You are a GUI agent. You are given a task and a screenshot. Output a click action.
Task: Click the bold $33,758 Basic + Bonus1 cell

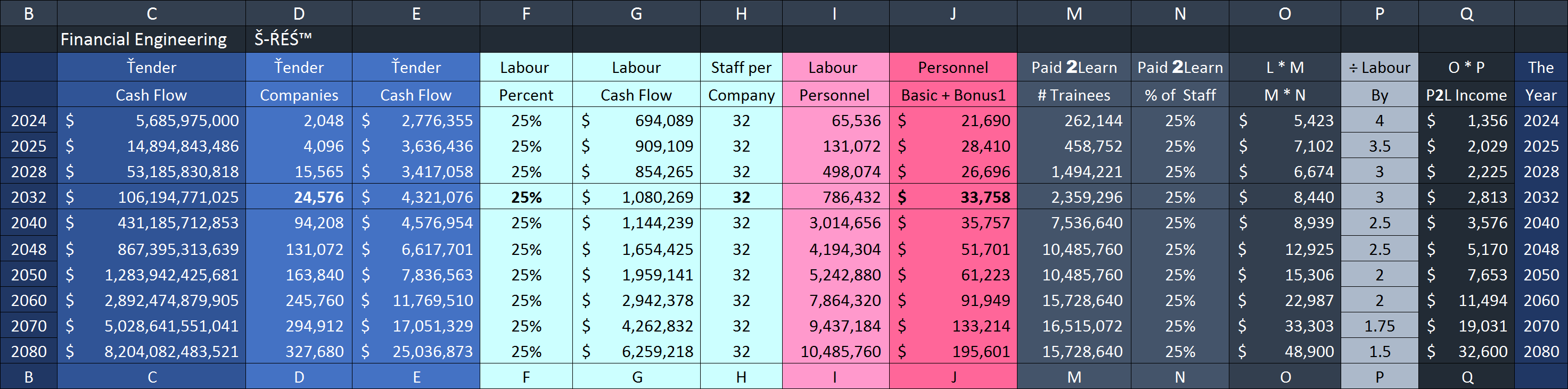pos(953,197)
